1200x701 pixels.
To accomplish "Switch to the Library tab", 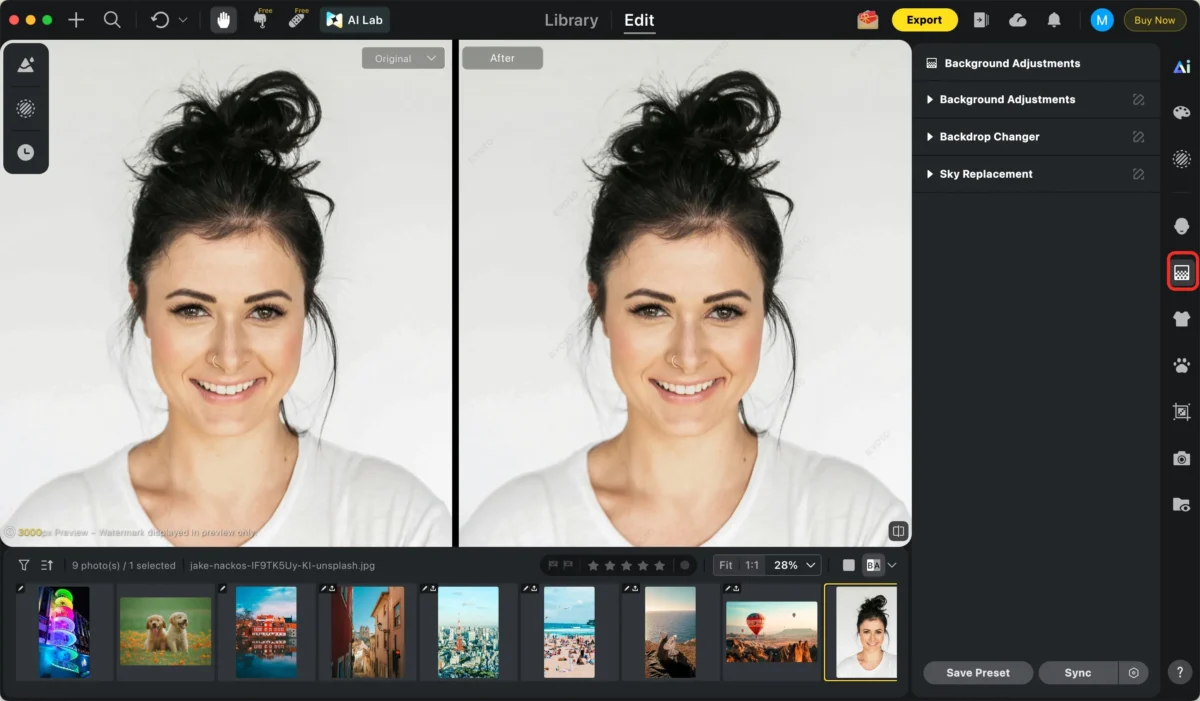I will pyautogui.click(x=570, y=20).
